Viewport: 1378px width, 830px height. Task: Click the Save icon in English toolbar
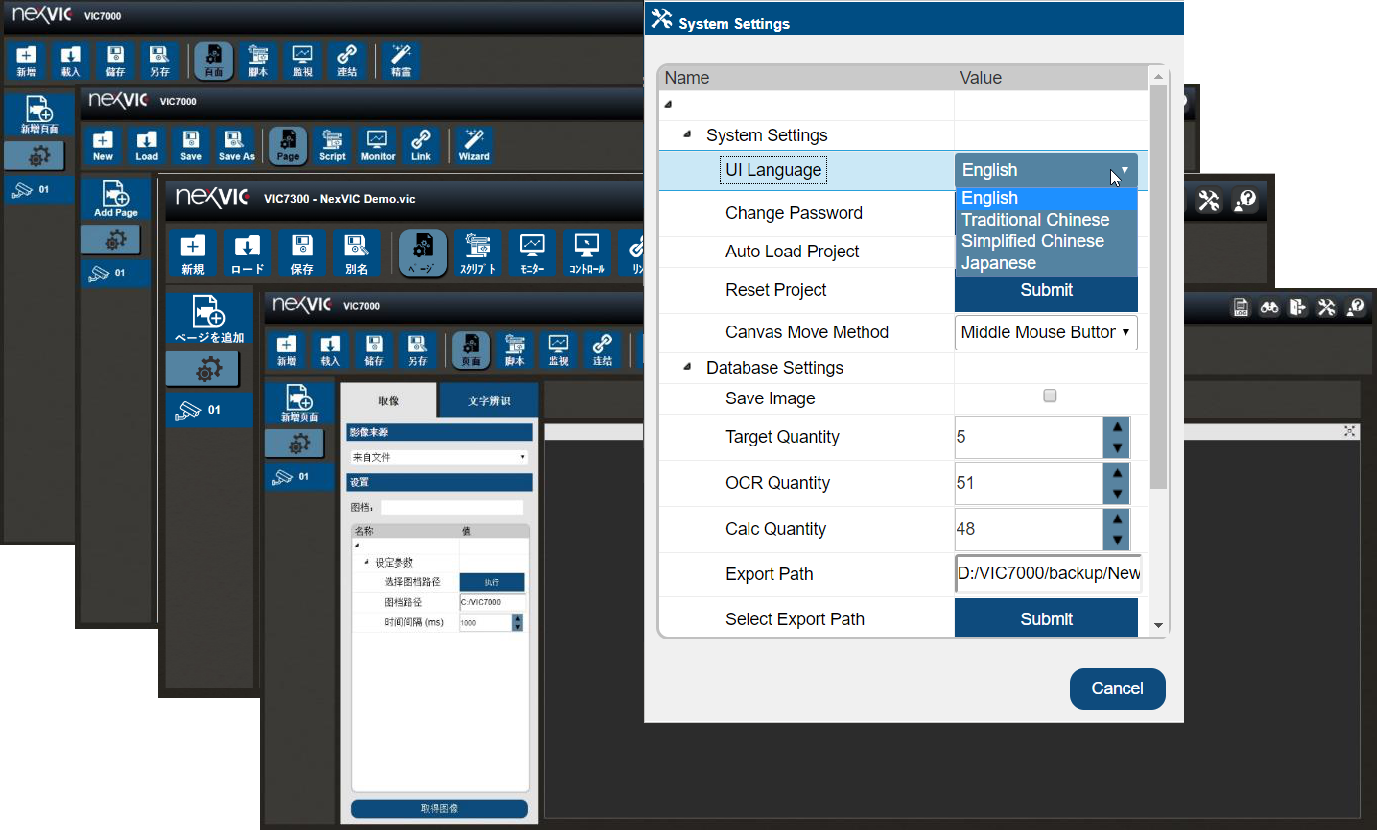click(x=191, y=145)
